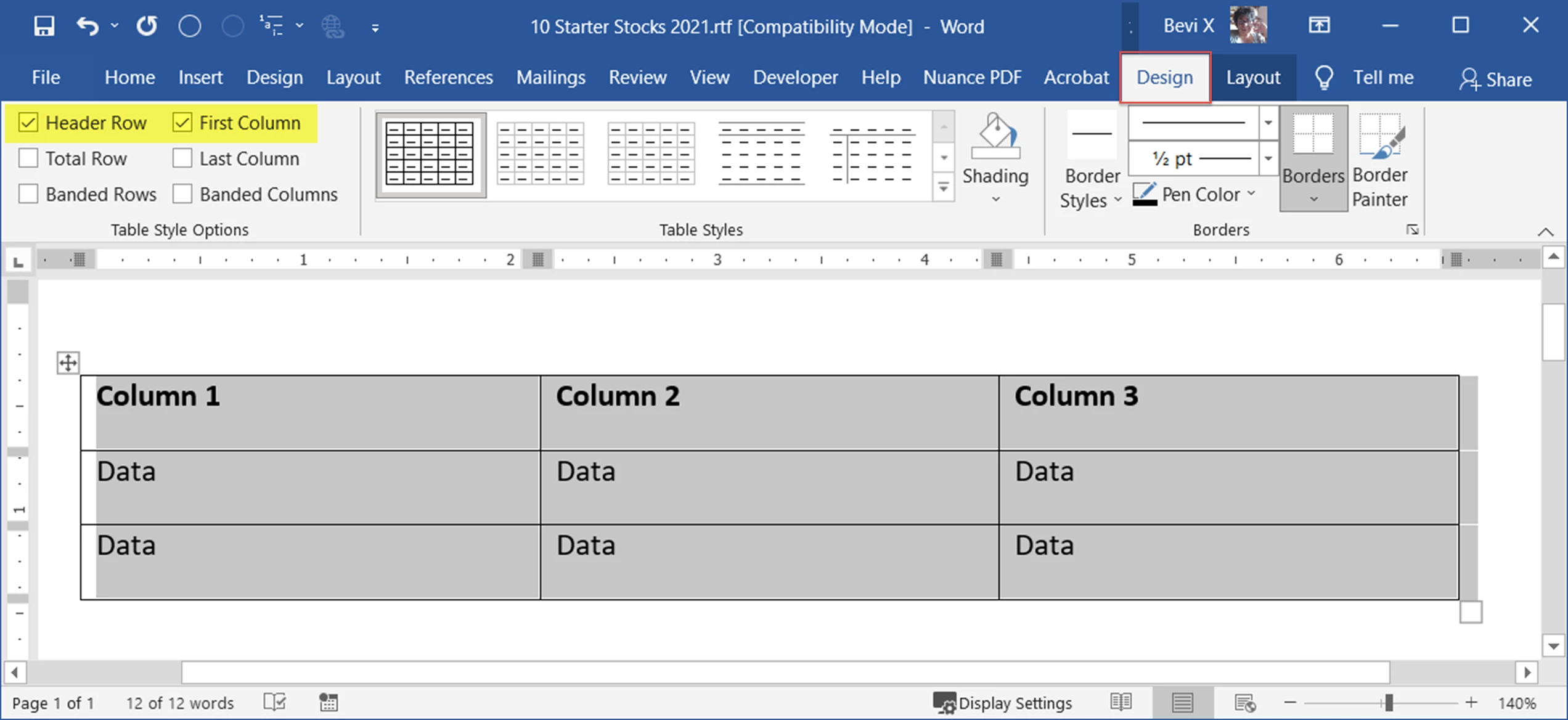Click the Web Layout view icon
The image size is (1568, 720).
(x=1244, y=702)
